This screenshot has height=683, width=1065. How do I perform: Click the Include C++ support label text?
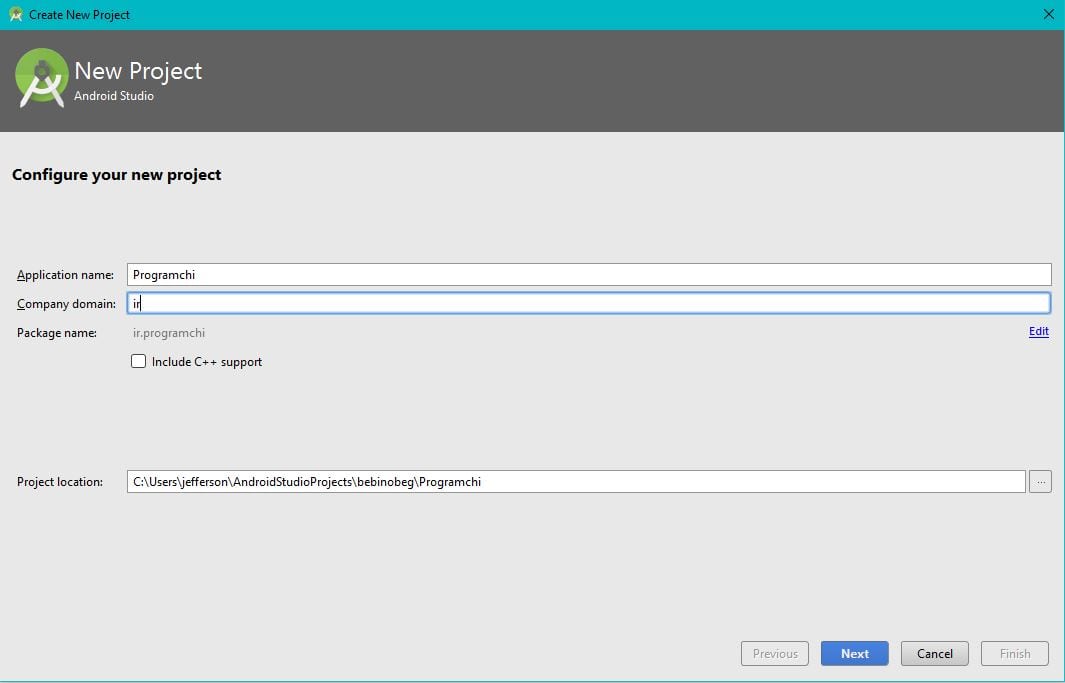pos(206,362)
